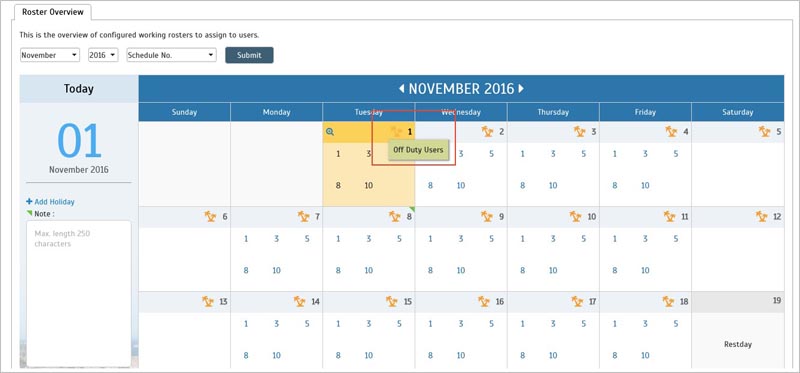Click the Submit button
800x373 pixels.
click(x=249, y=55)
